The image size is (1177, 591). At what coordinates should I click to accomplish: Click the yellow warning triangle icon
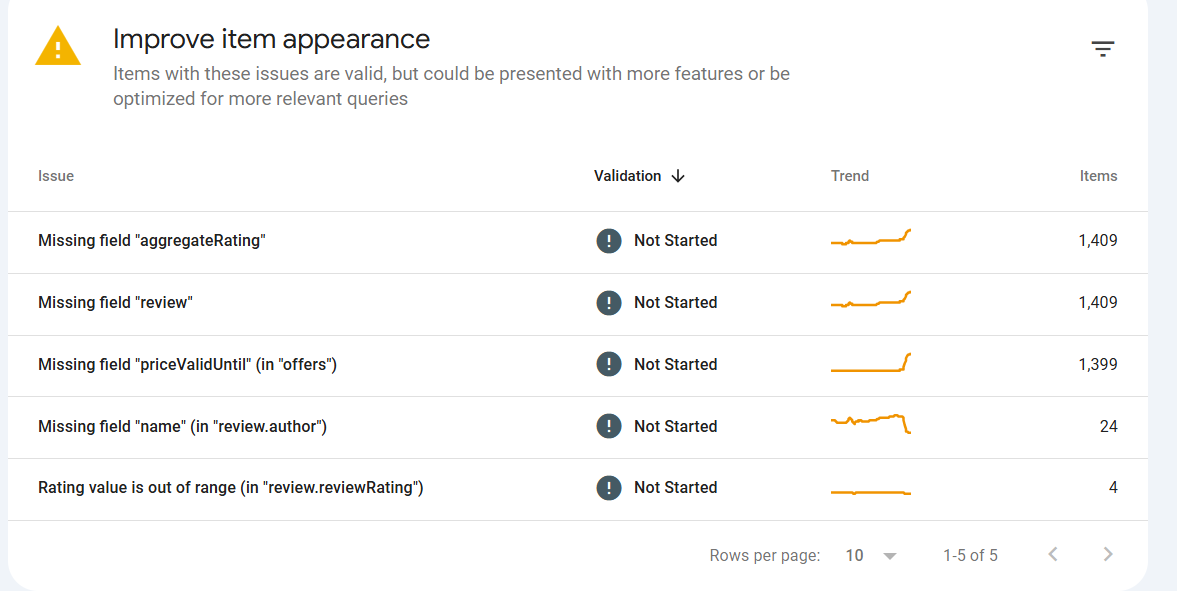pyautogui.click(x=58, y=46)
